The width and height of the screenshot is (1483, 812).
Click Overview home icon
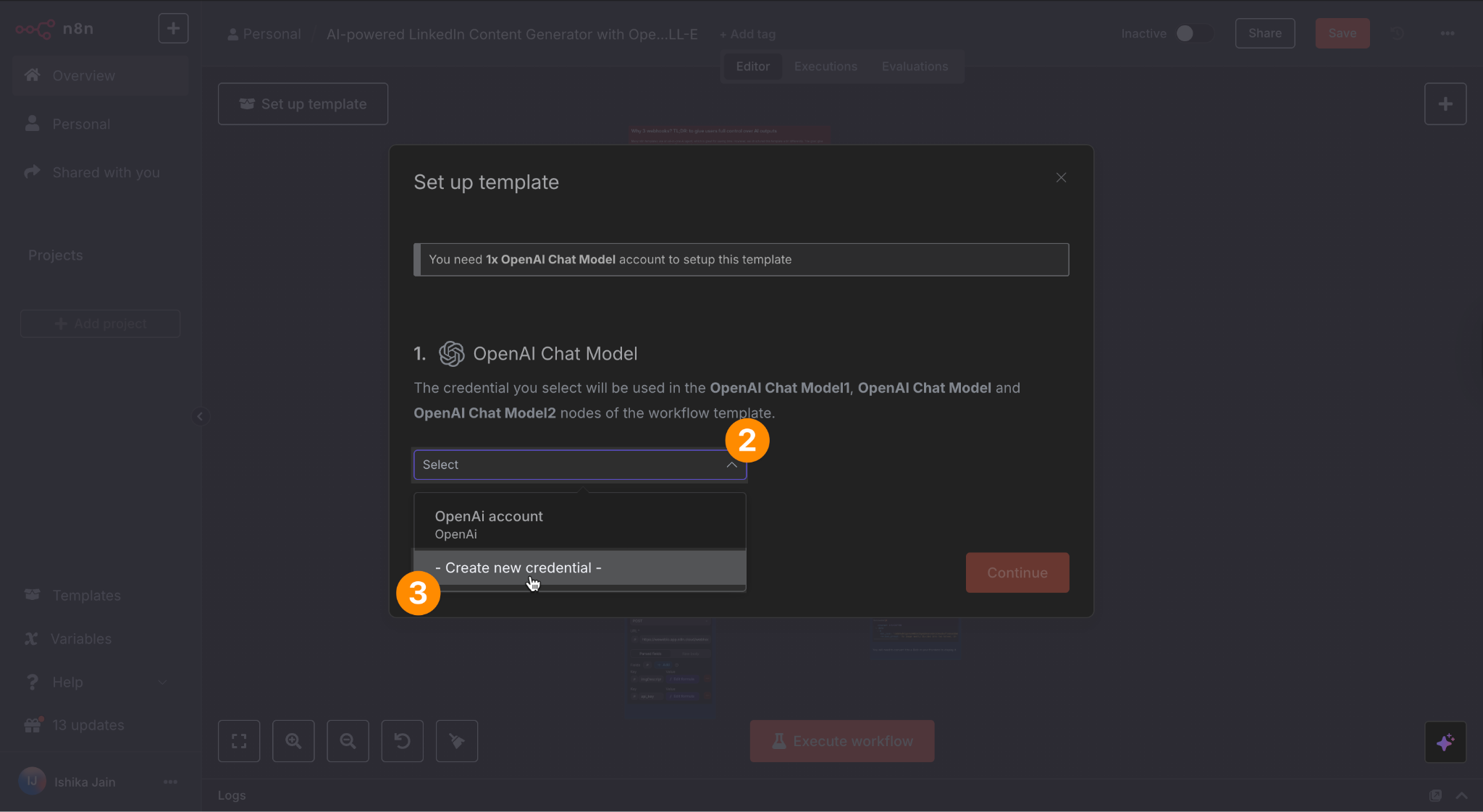[32, 75]
